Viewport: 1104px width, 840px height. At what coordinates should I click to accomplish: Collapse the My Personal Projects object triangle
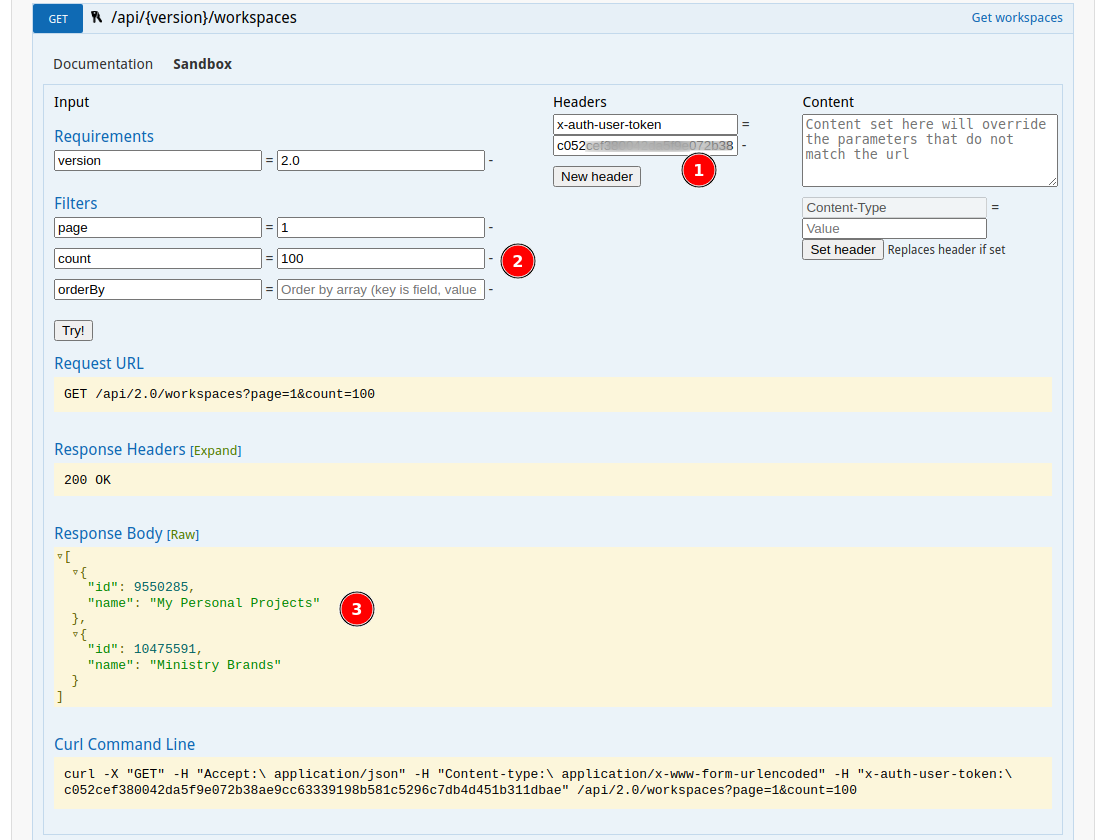(75, 572)
